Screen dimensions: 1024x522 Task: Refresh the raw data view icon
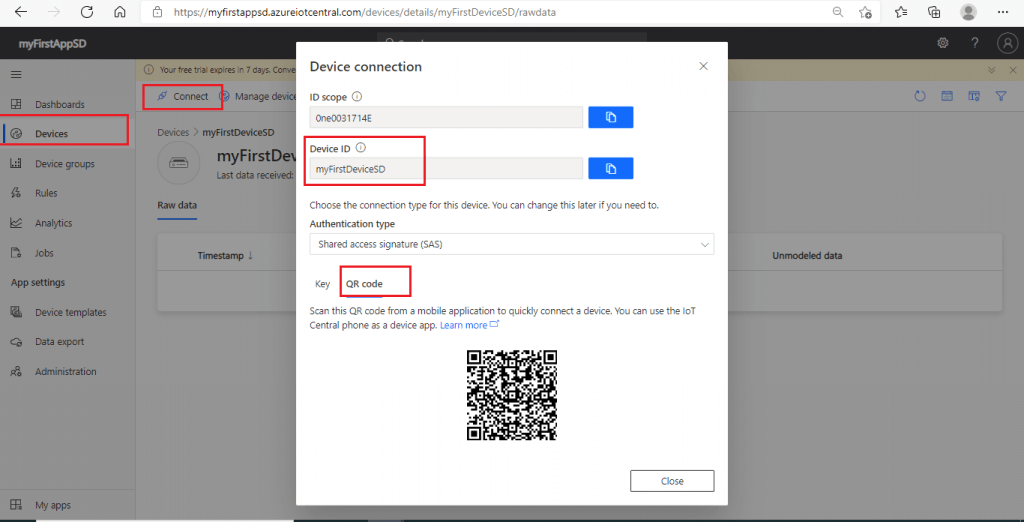[x=920, y=97]
